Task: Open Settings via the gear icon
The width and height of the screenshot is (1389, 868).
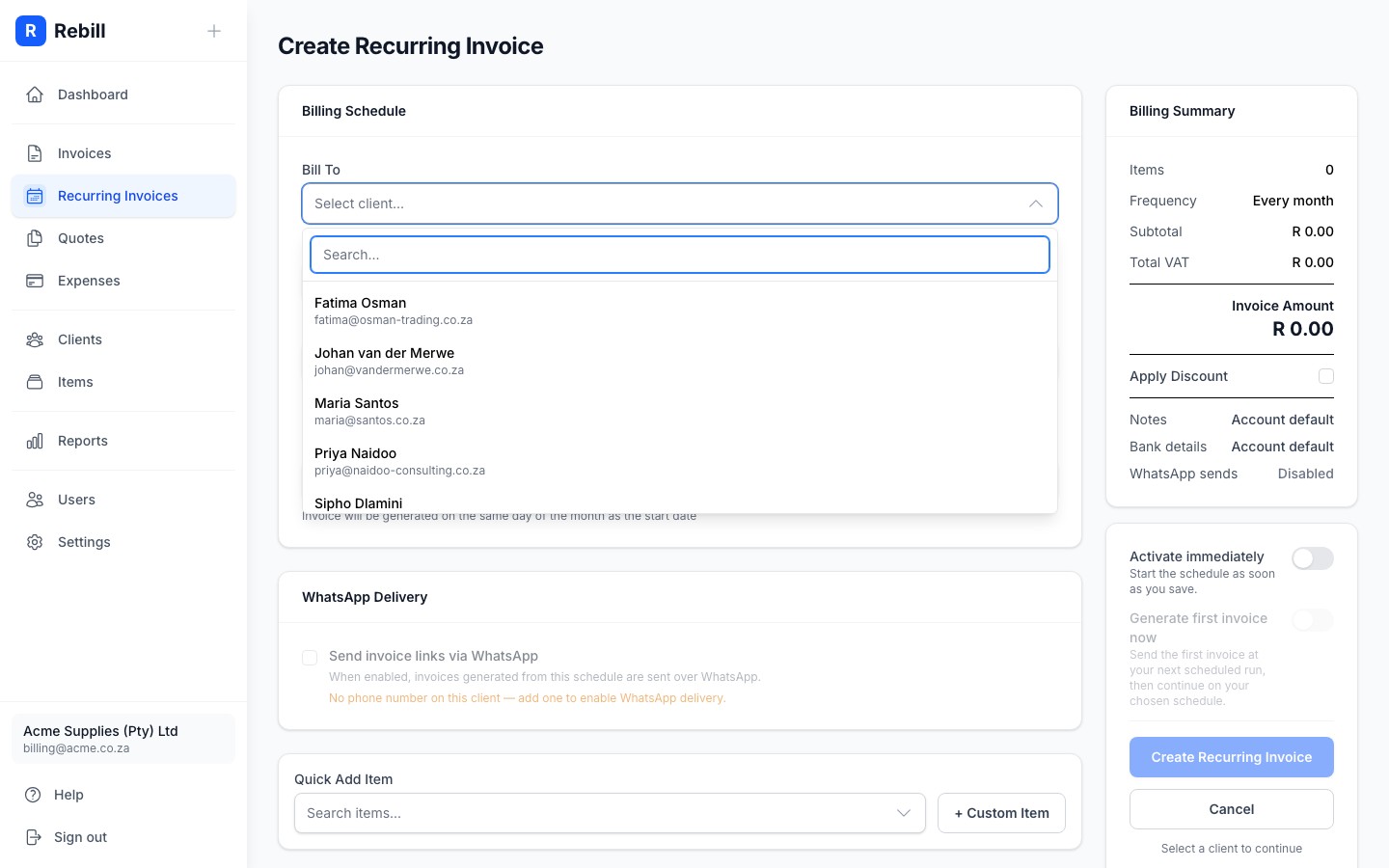Action: click(x=36, y=542)
